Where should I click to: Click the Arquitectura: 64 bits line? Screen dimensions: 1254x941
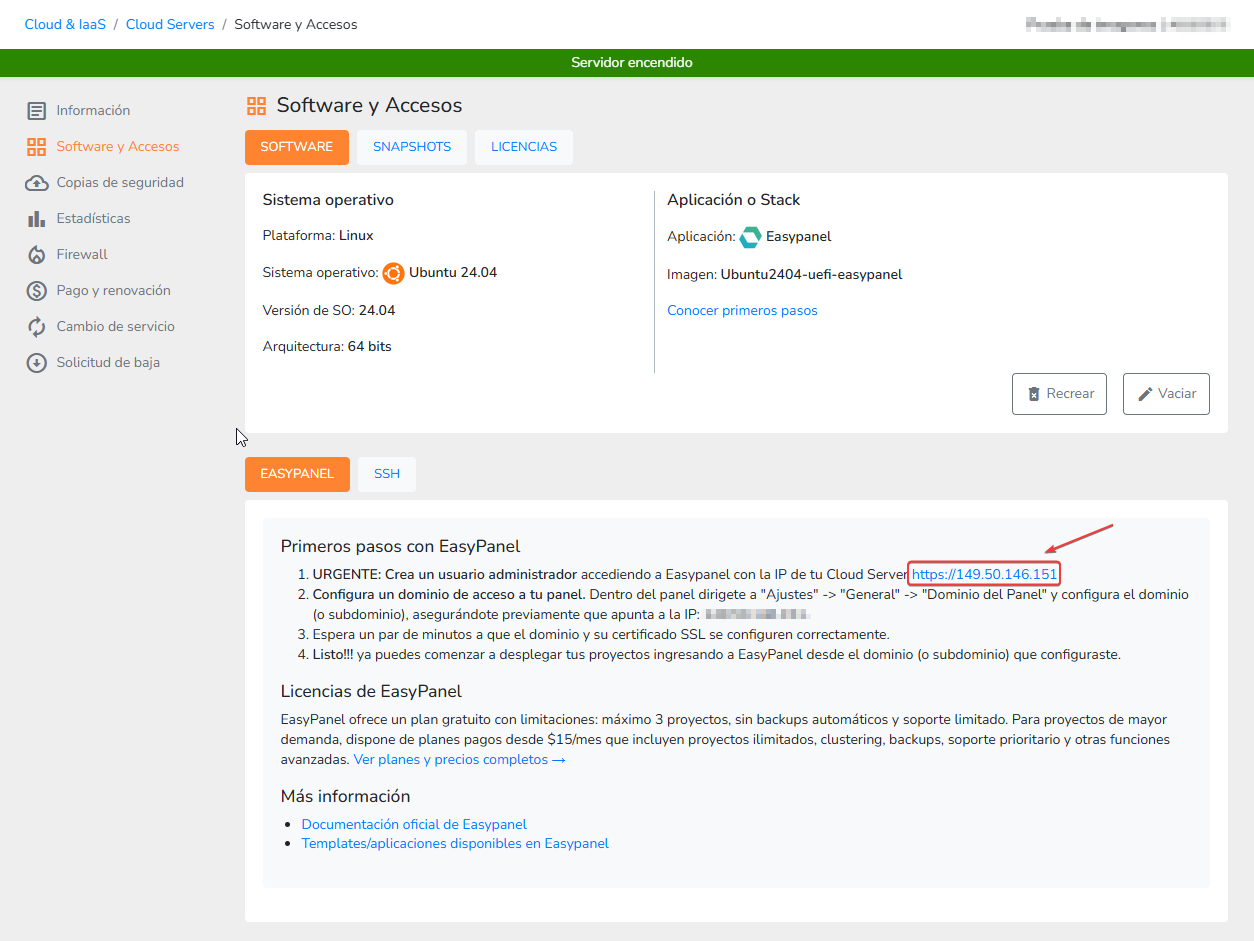pos(327,347)
